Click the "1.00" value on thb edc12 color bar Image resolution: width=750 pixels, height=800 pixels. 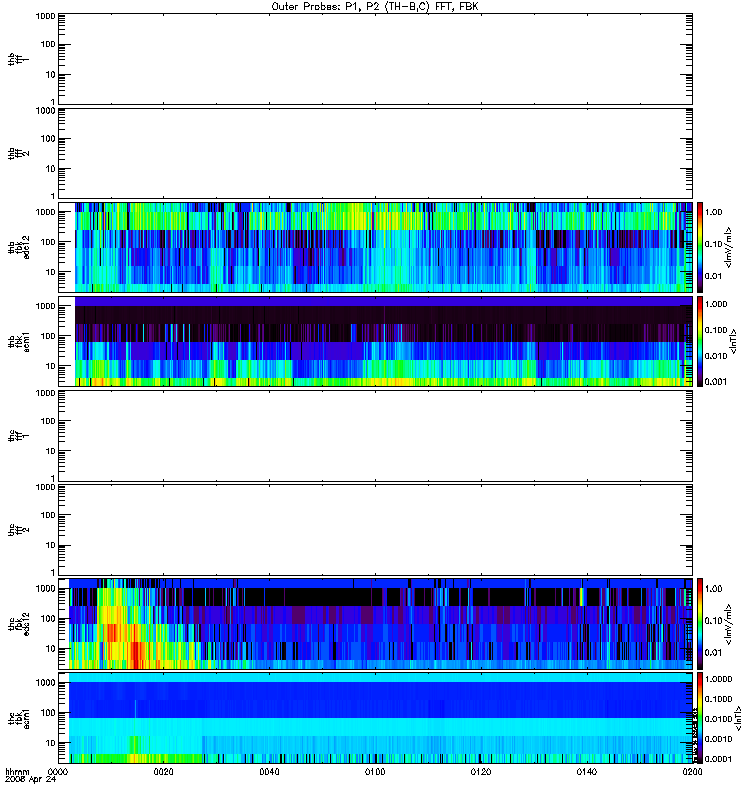[x=713, y=212]
